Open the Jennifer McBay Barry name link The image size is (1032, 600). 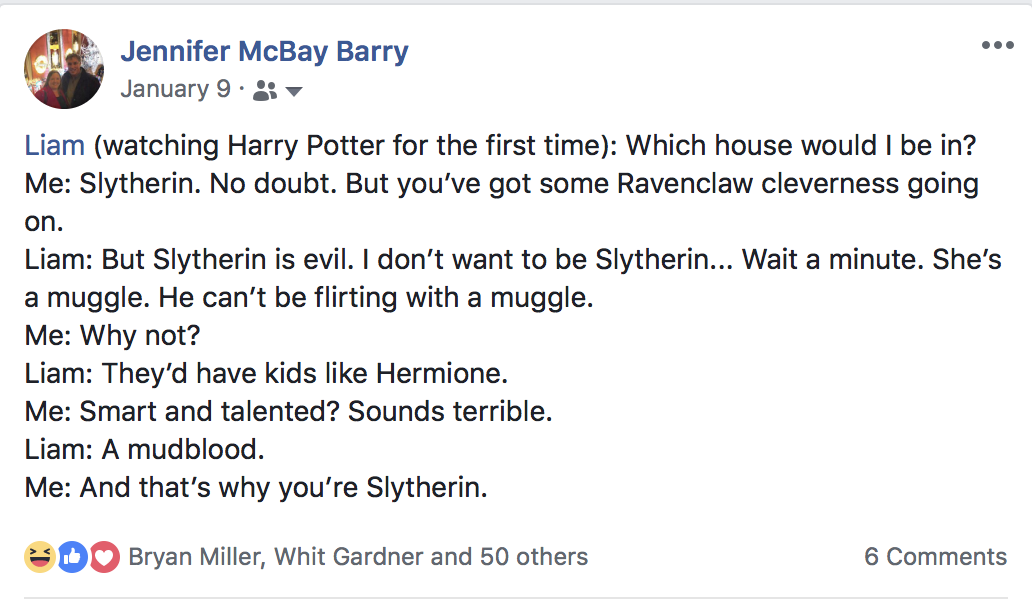click(264, 51)
